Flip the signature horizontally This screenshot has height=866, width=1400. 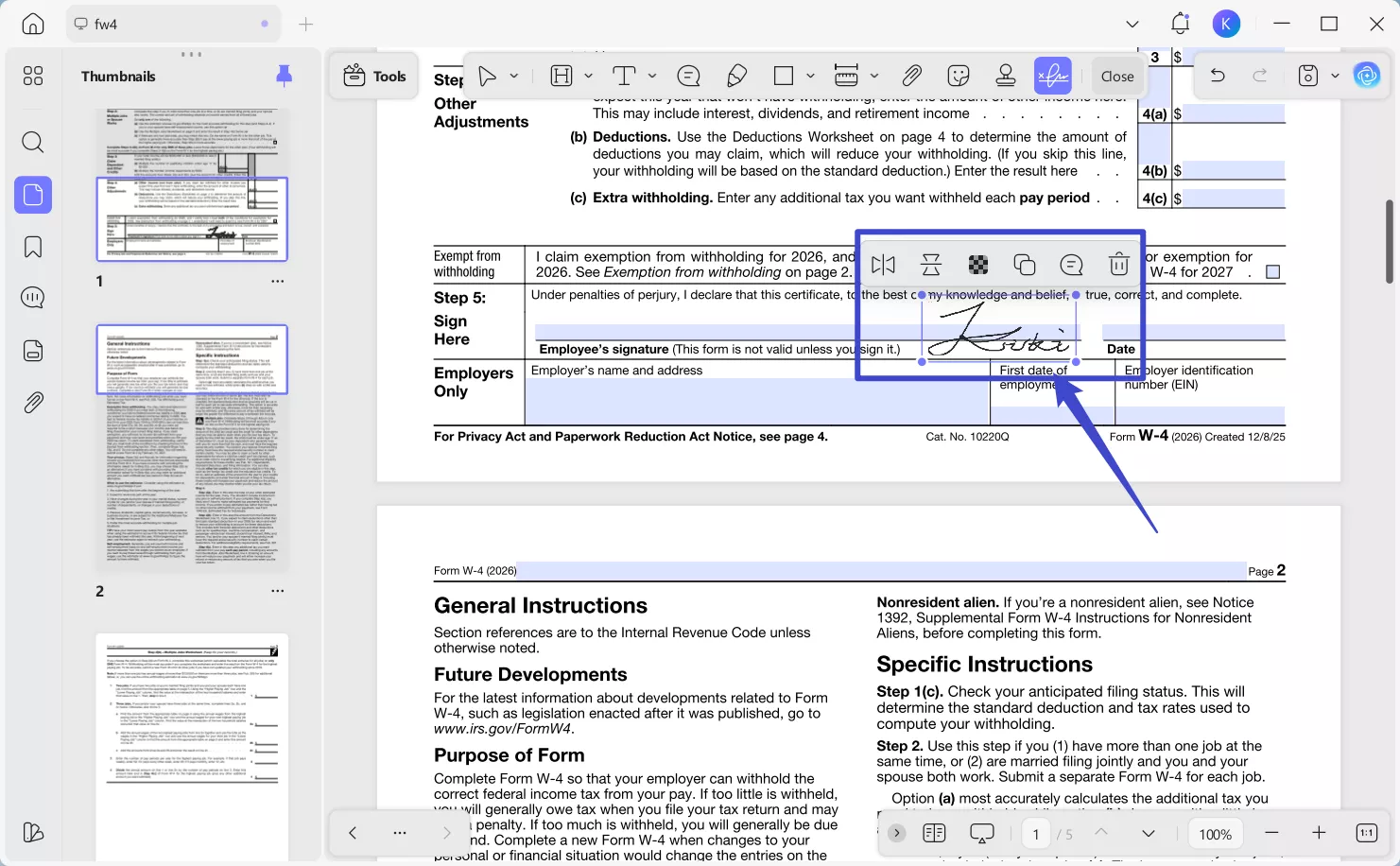point(883,265)
